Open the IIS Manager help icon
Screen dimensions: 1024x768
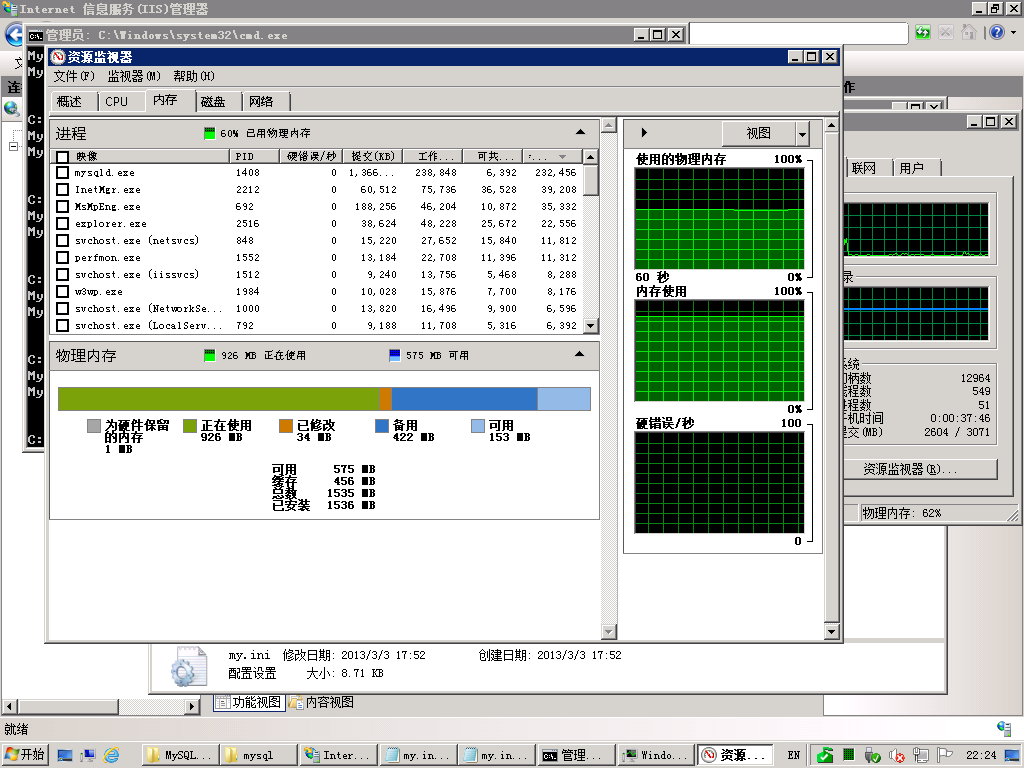tap(997, 33)
